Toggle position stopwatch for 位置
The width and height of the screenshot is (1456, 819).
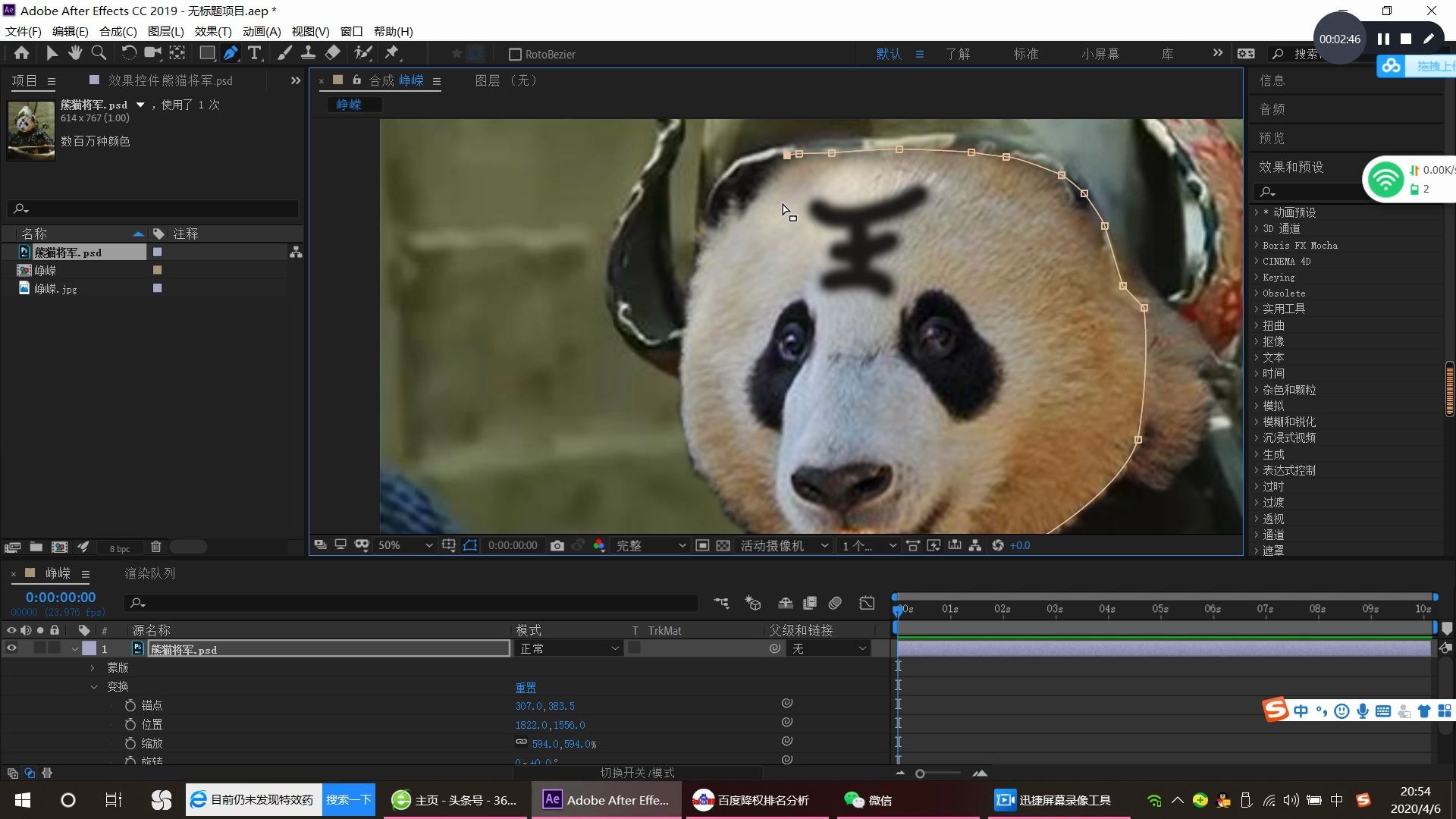[130, 724]
